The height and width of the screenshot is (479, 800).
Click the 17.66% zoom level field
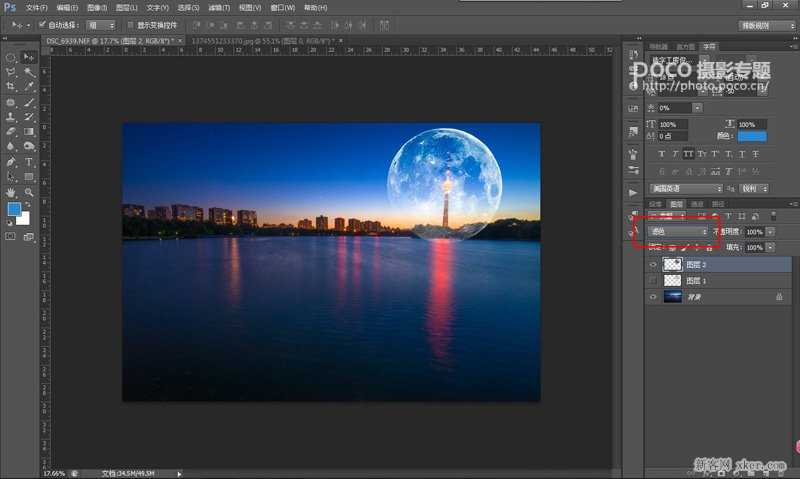coord(54,474)
